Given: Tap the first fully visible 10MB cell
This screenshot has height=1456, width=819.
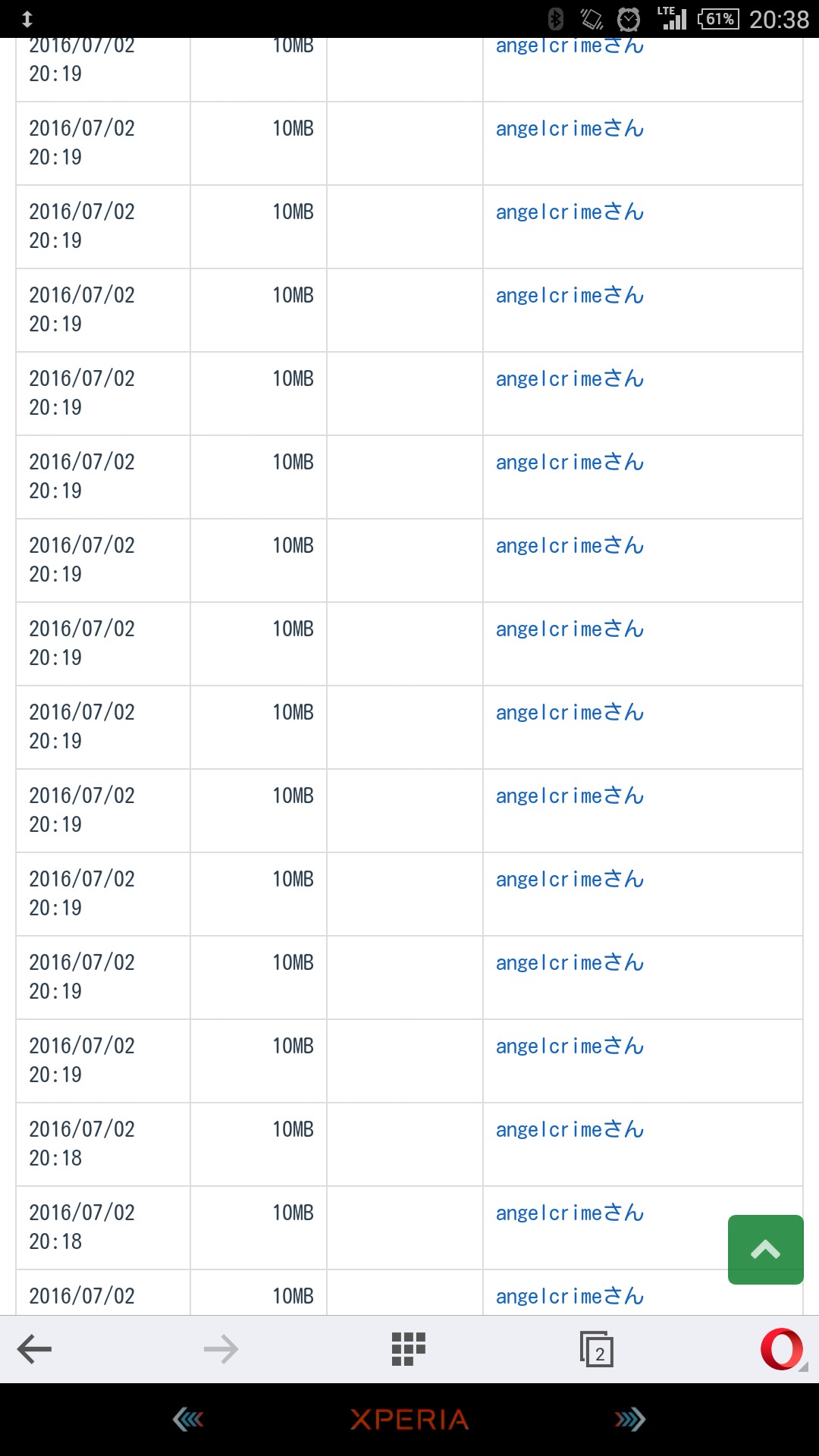Looking at the screenshot, I should tap(293, 129).
